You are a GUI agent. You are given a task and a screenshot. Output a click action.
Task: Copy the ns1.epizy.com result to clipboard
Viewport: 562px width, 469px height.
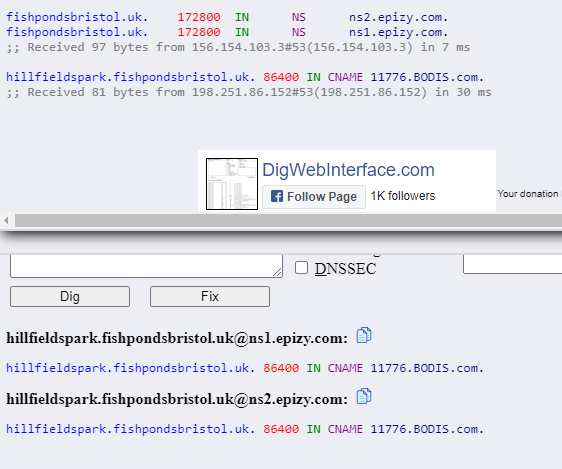364,336
